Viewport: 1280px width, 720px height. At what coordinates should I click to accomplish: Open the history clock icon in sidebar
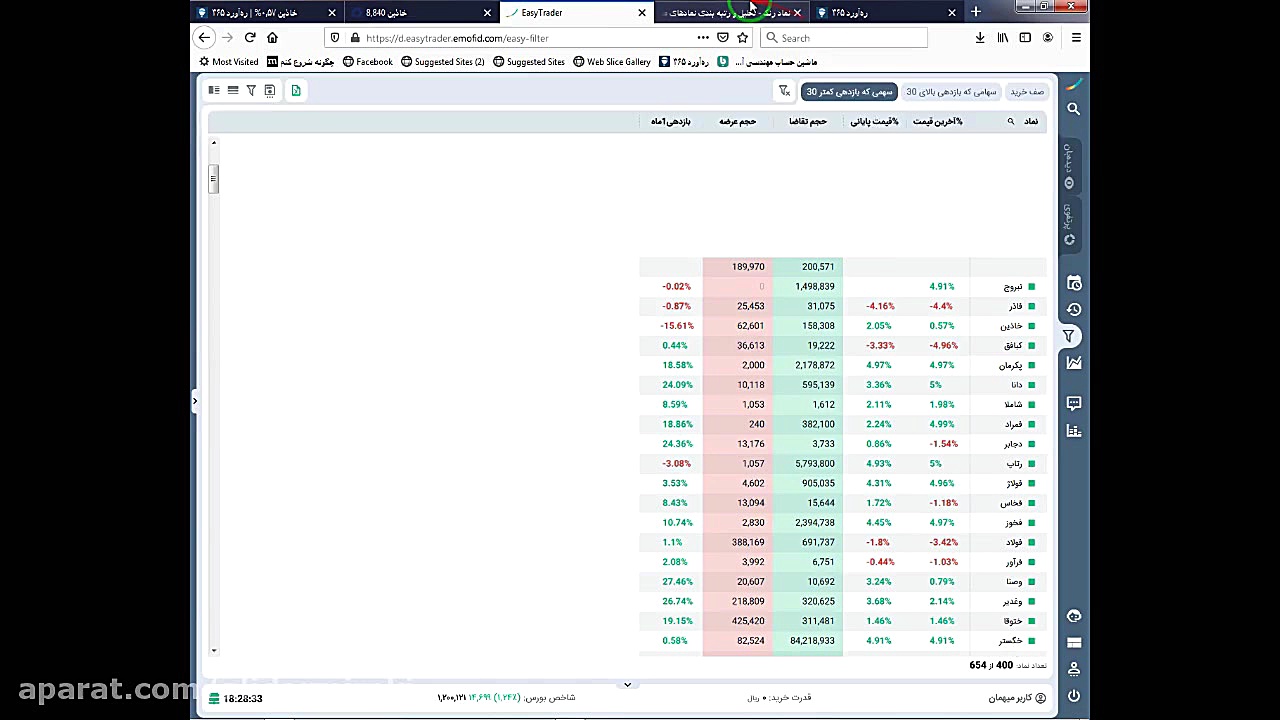pyautogui.click(x=1073, y=310)
